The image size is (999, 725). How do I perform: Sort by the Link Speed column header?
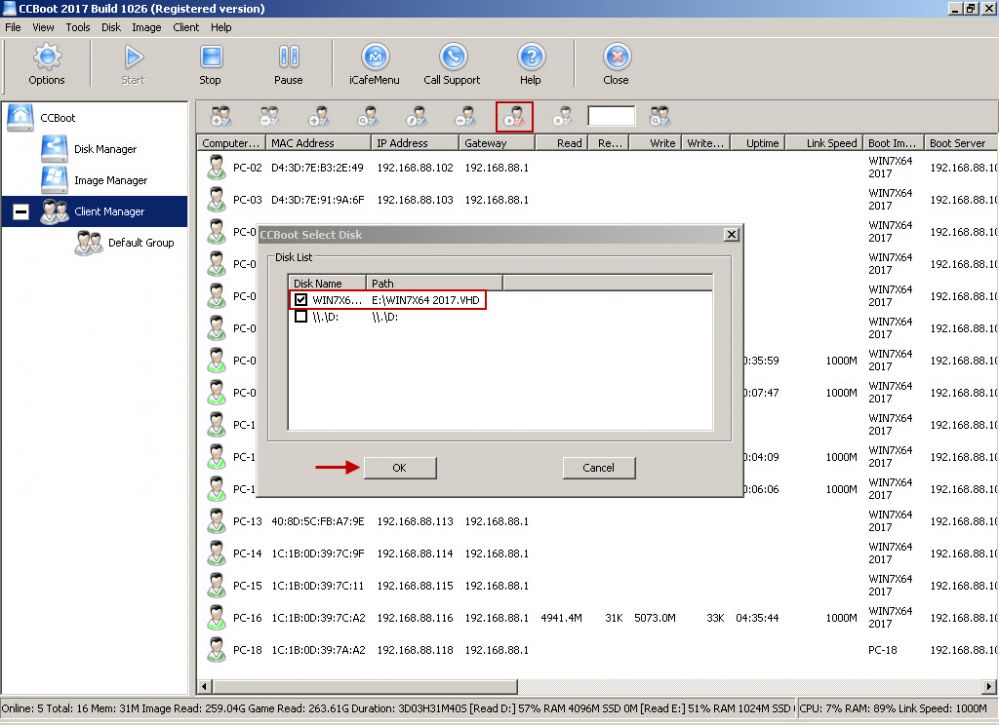pyautogui.click(x=823, y=143)
